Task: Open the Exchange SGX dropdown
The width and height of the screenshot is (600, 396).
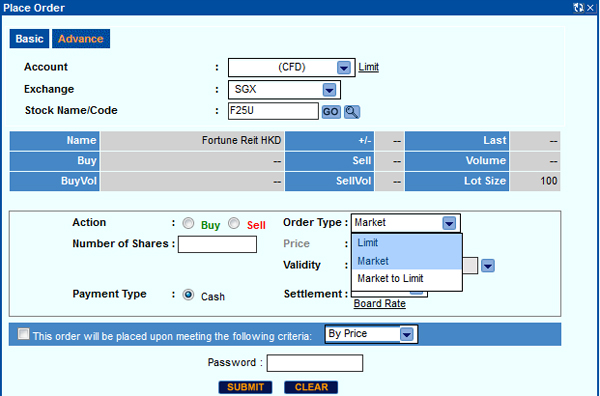Action: point(284,90)
